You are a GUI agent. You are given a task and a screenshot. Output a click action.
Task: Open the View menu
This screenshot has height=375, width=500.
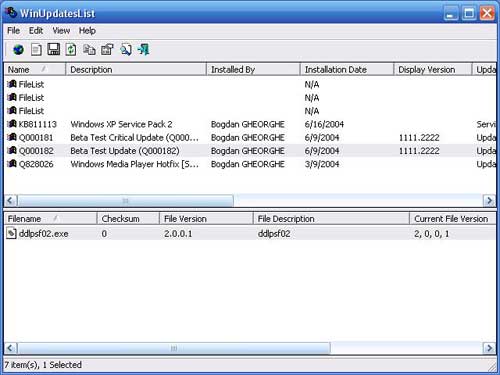pos(61,31)
